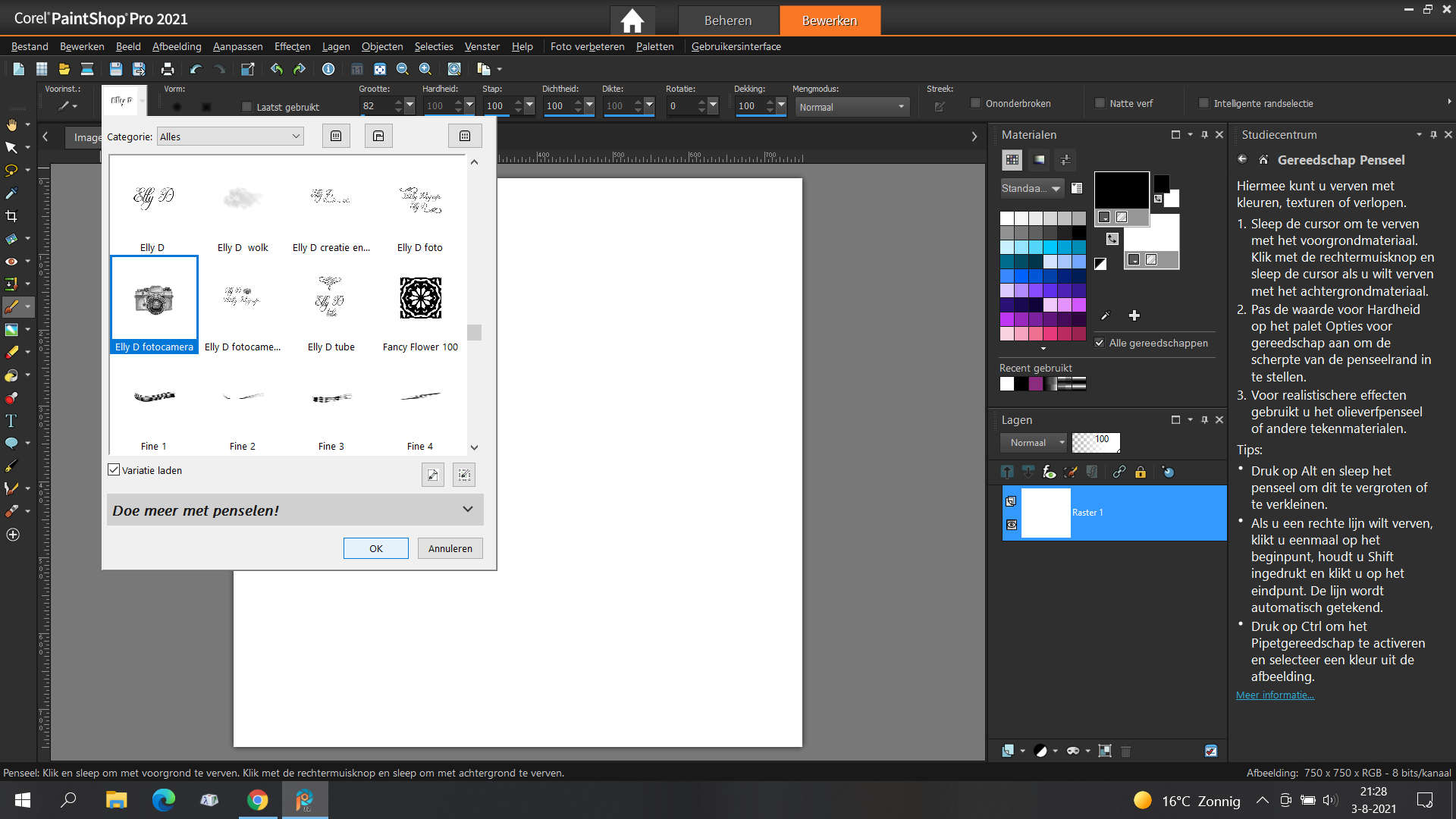Open the layer blend mode Normaal dropdown
Screen dimensions: 1456x819
1034,443
